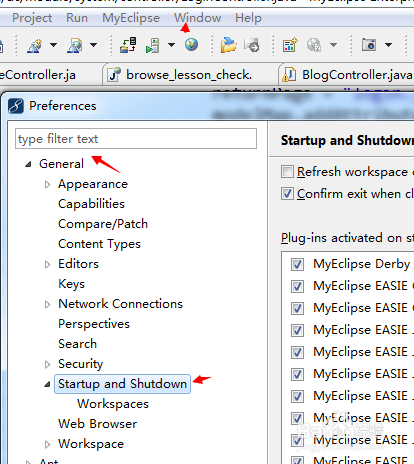Open dropdown beside the run server icon
Screen dimensions: 414x464
[171, 45]
